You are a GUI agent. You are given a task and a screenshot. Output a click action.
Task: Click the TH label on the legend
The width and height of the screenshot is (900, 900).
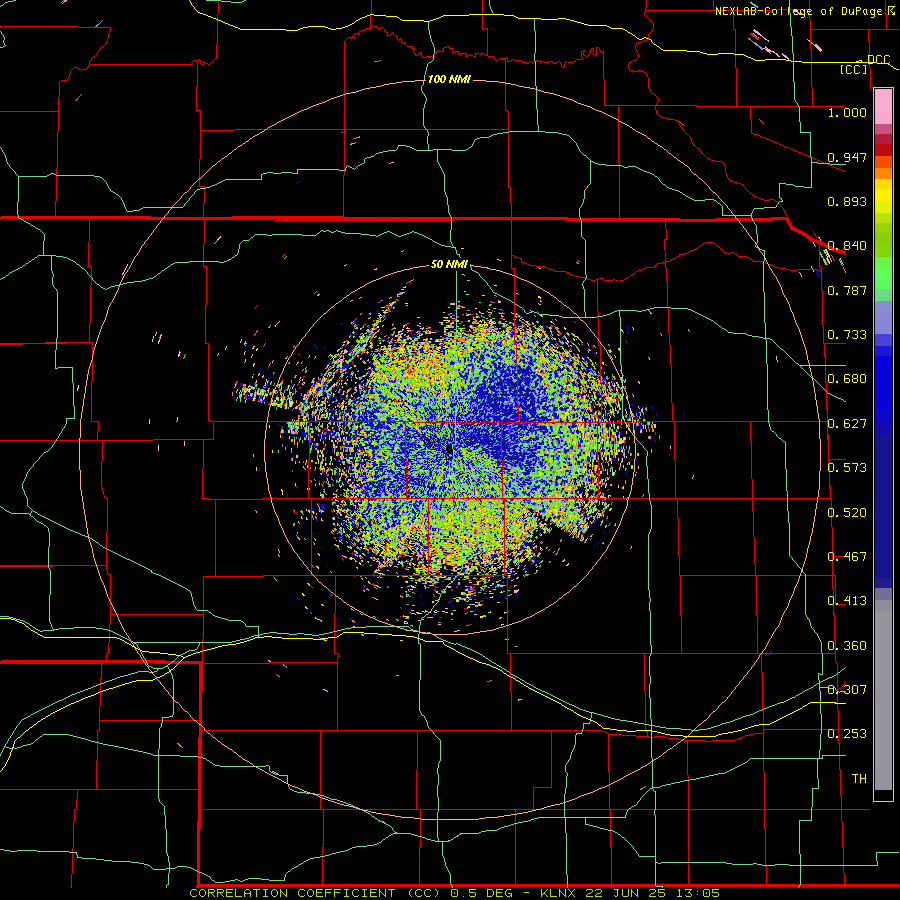859,779
